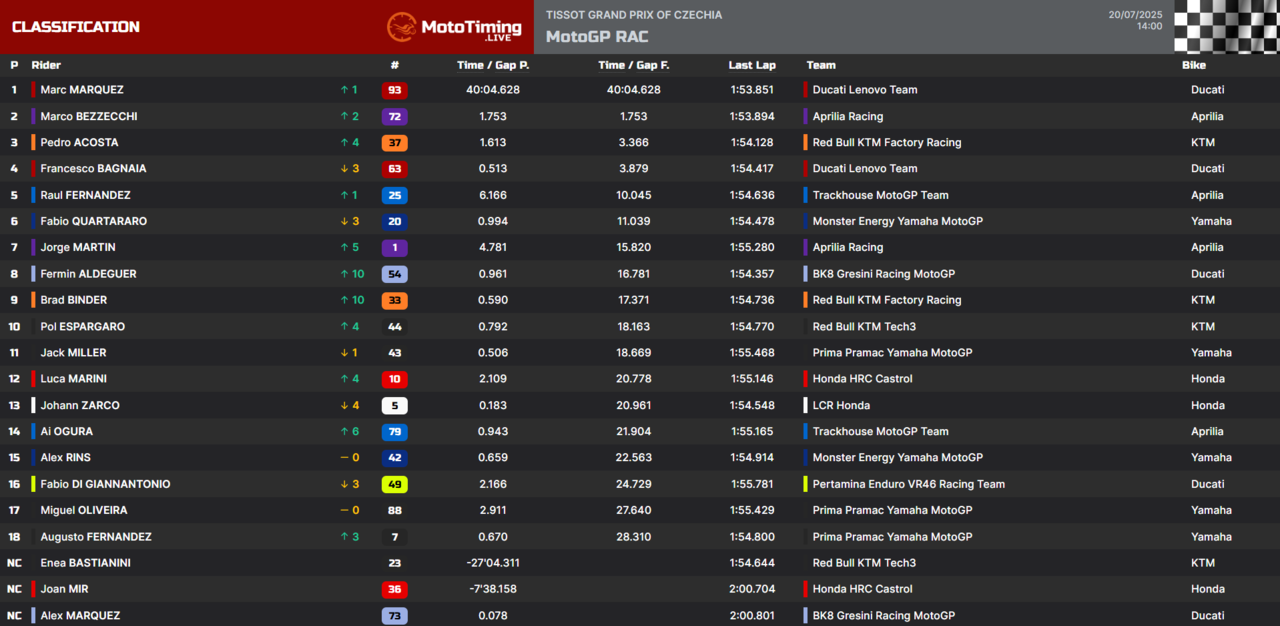The width and height of the screenshot is (1280, 626).
Task: Click the CLASSIFICATION header title
Action: click(76, 27)
